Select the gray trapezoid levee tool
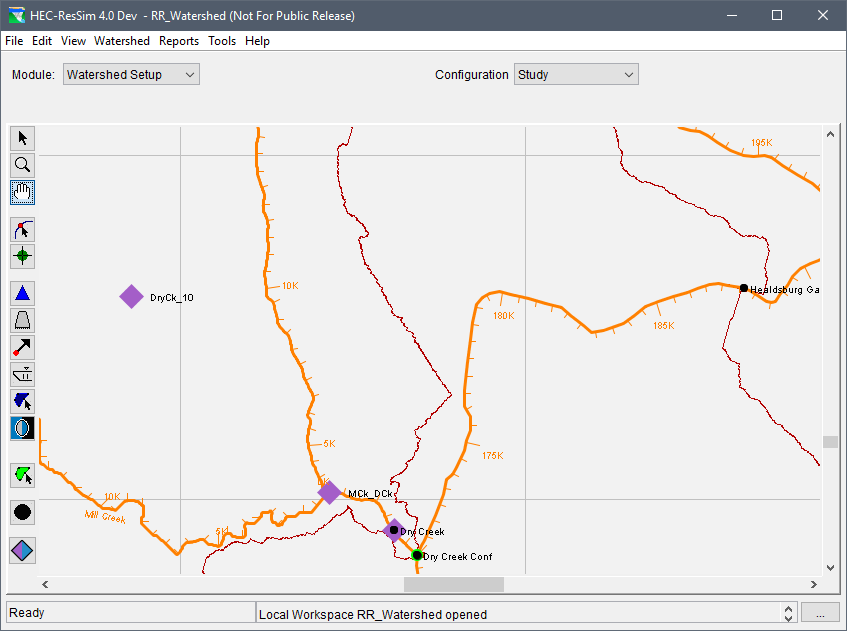The width and height of the screenshot is (847, 631). [22, 321]
